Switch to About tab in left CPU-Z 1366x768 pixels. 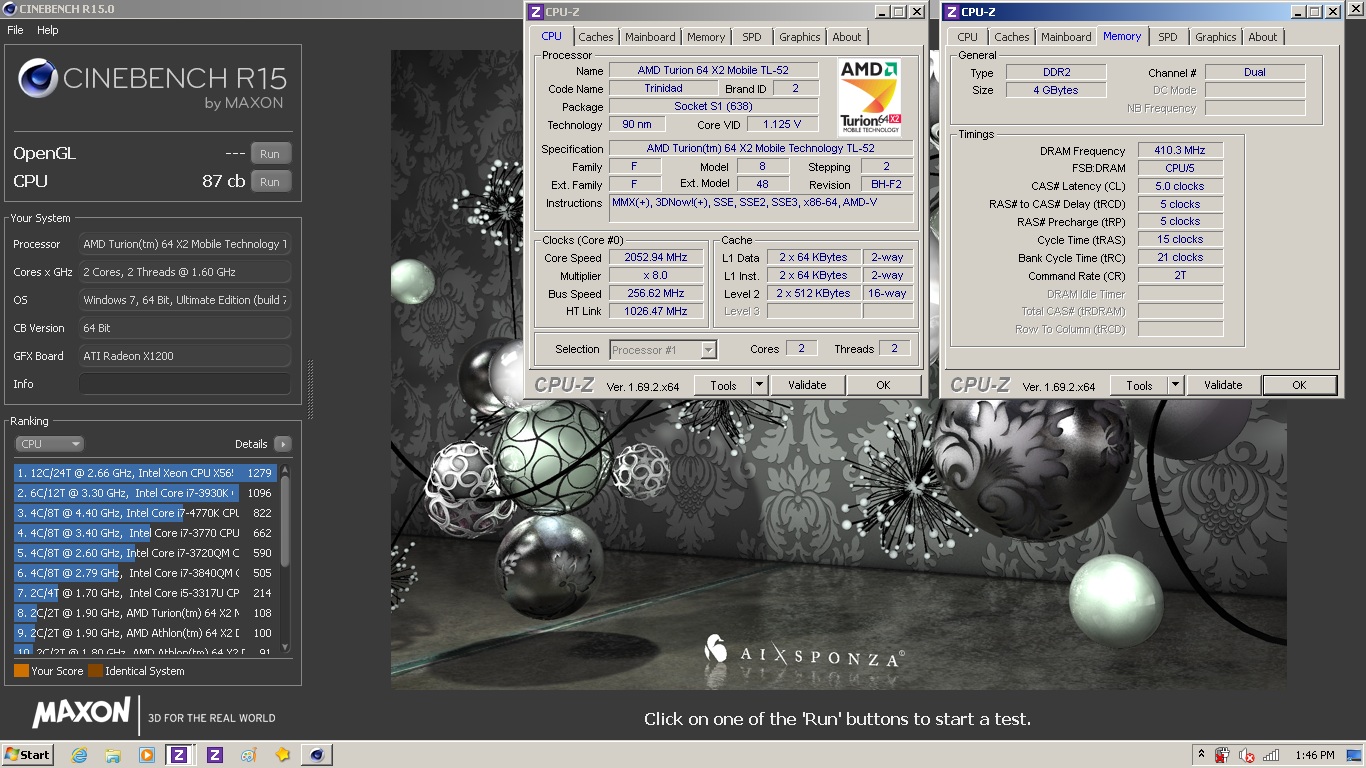[x=847, y=37]
